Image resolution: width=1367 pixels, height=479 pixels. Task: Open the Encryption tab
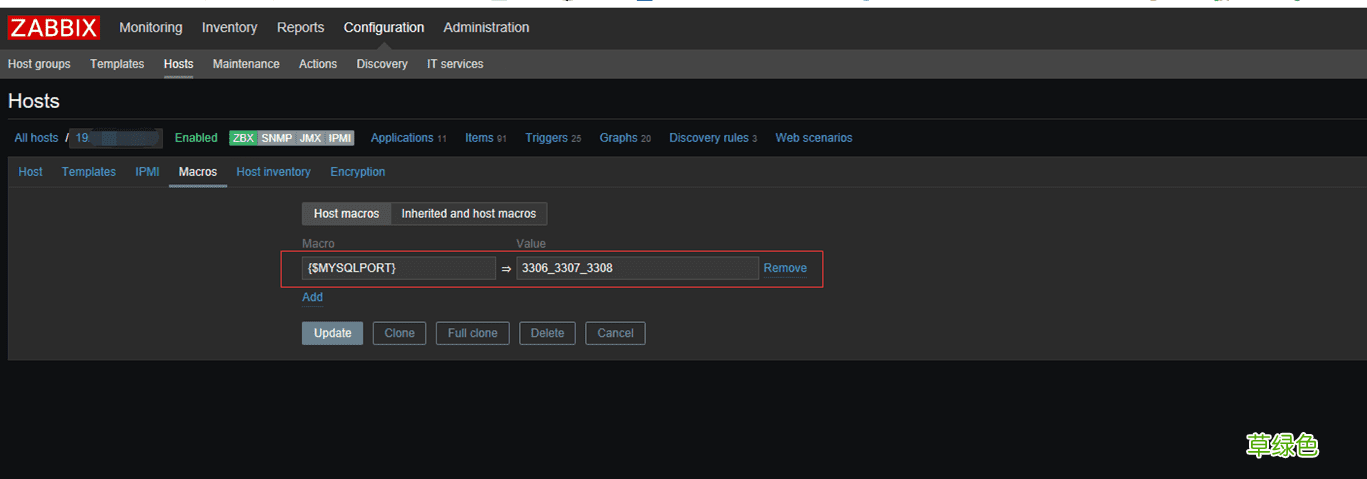coord(357,172)
